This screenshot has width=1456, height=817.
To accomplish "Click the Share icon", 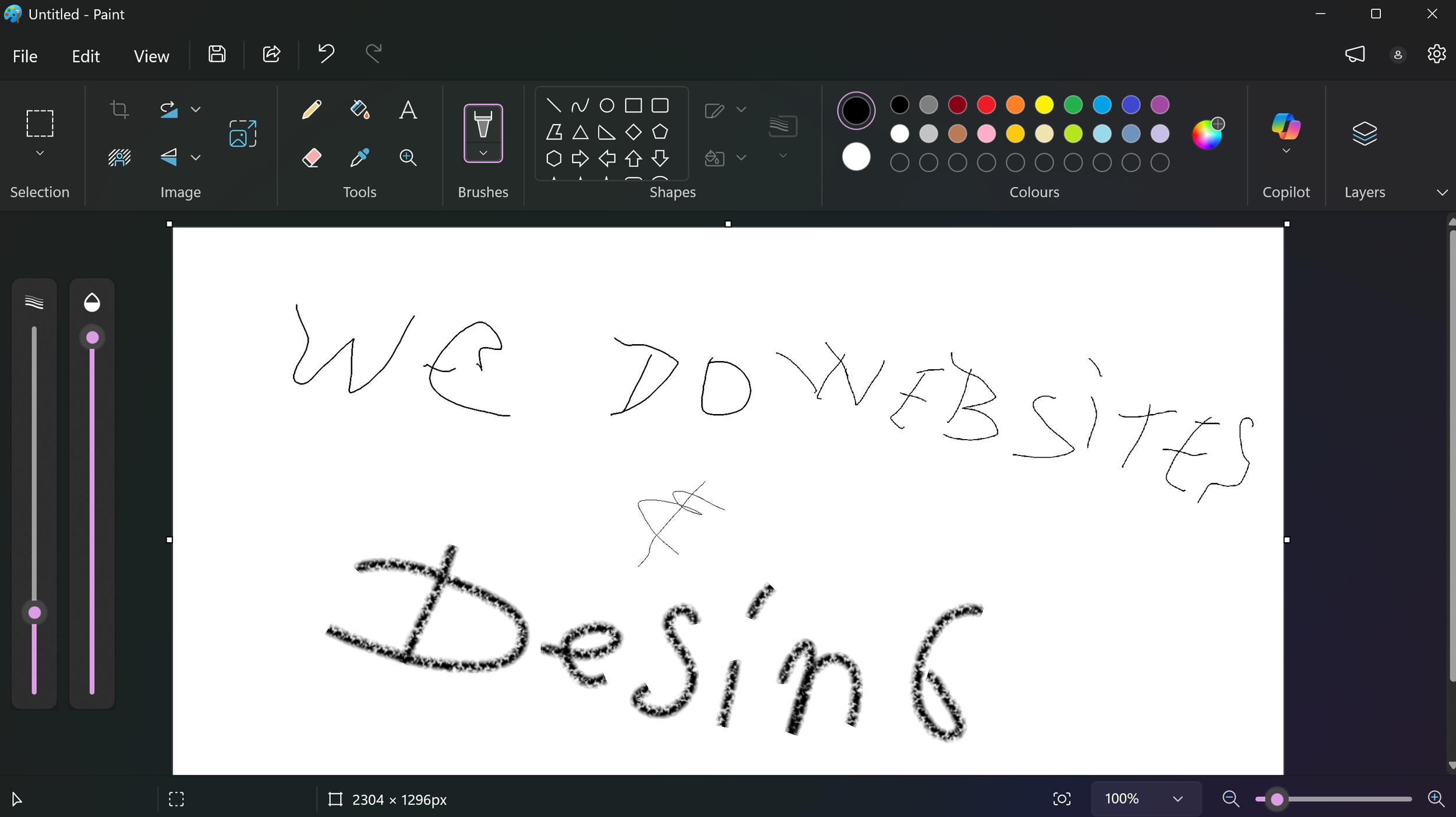I will click(271, 54).
